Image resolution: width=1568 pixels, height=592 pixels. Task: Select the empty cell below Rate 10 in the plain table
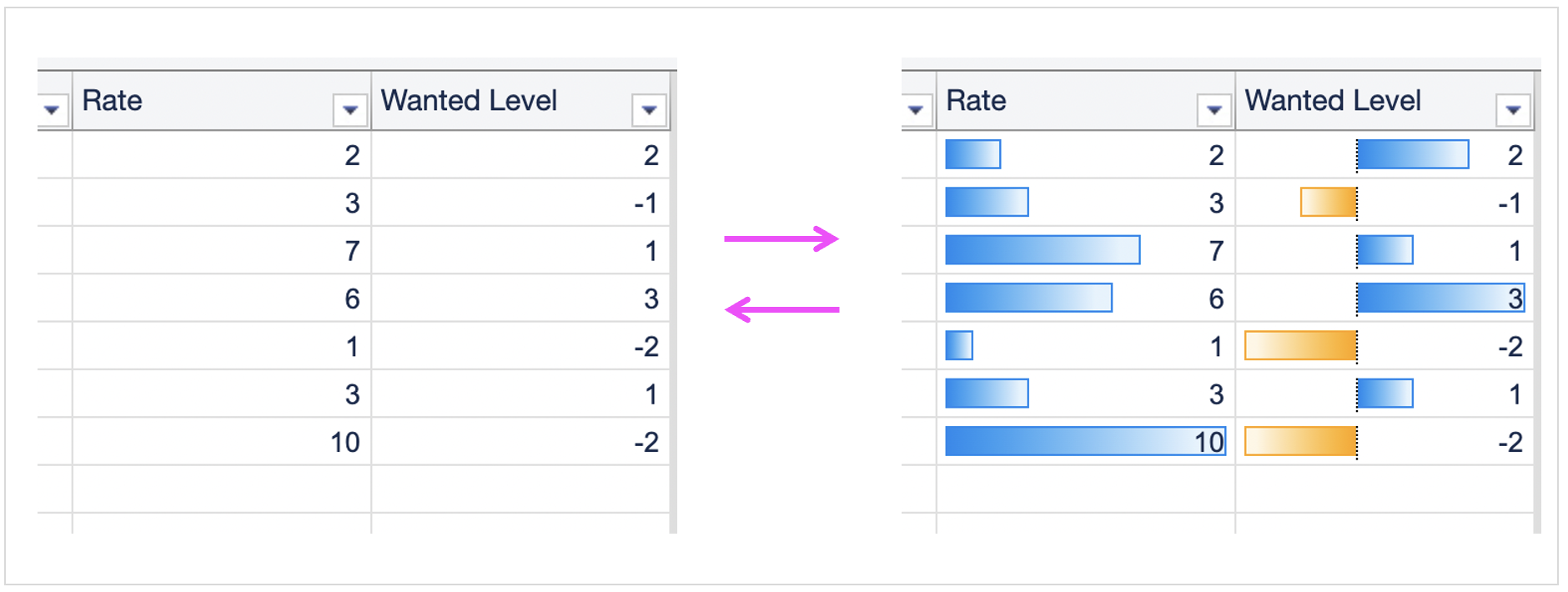[222, 489]
